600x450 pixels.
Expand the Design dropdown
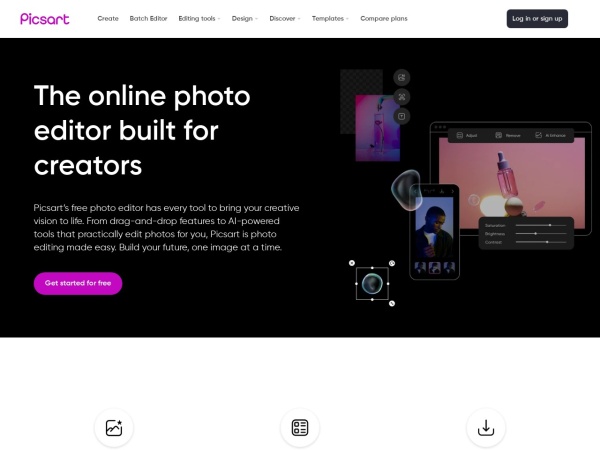(x=245, y=18)
